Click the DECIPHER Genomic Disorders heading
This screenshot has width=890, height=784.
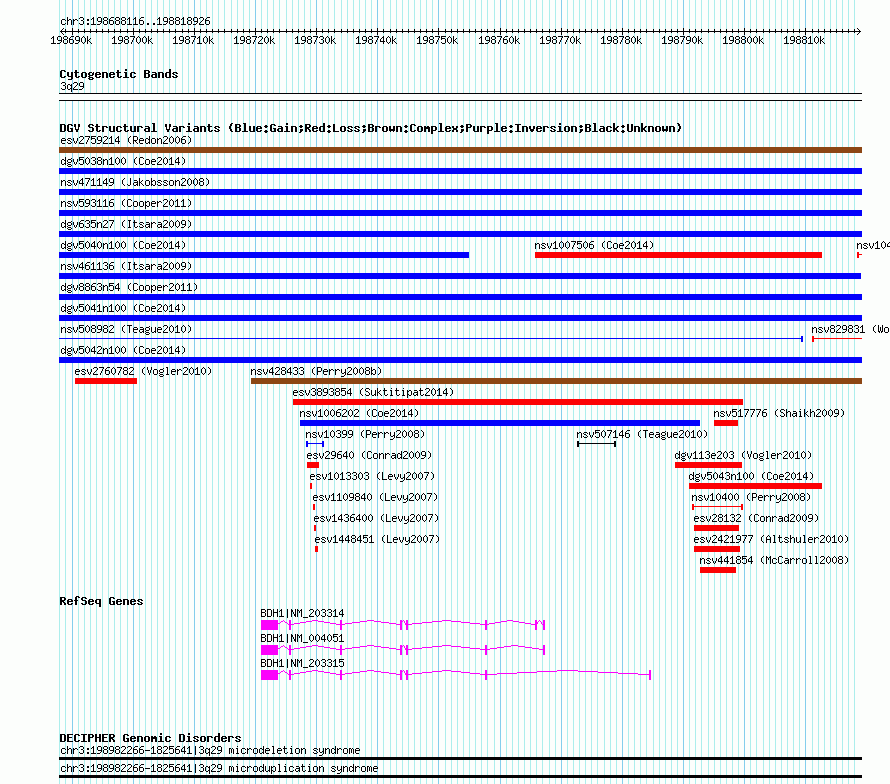150,738
